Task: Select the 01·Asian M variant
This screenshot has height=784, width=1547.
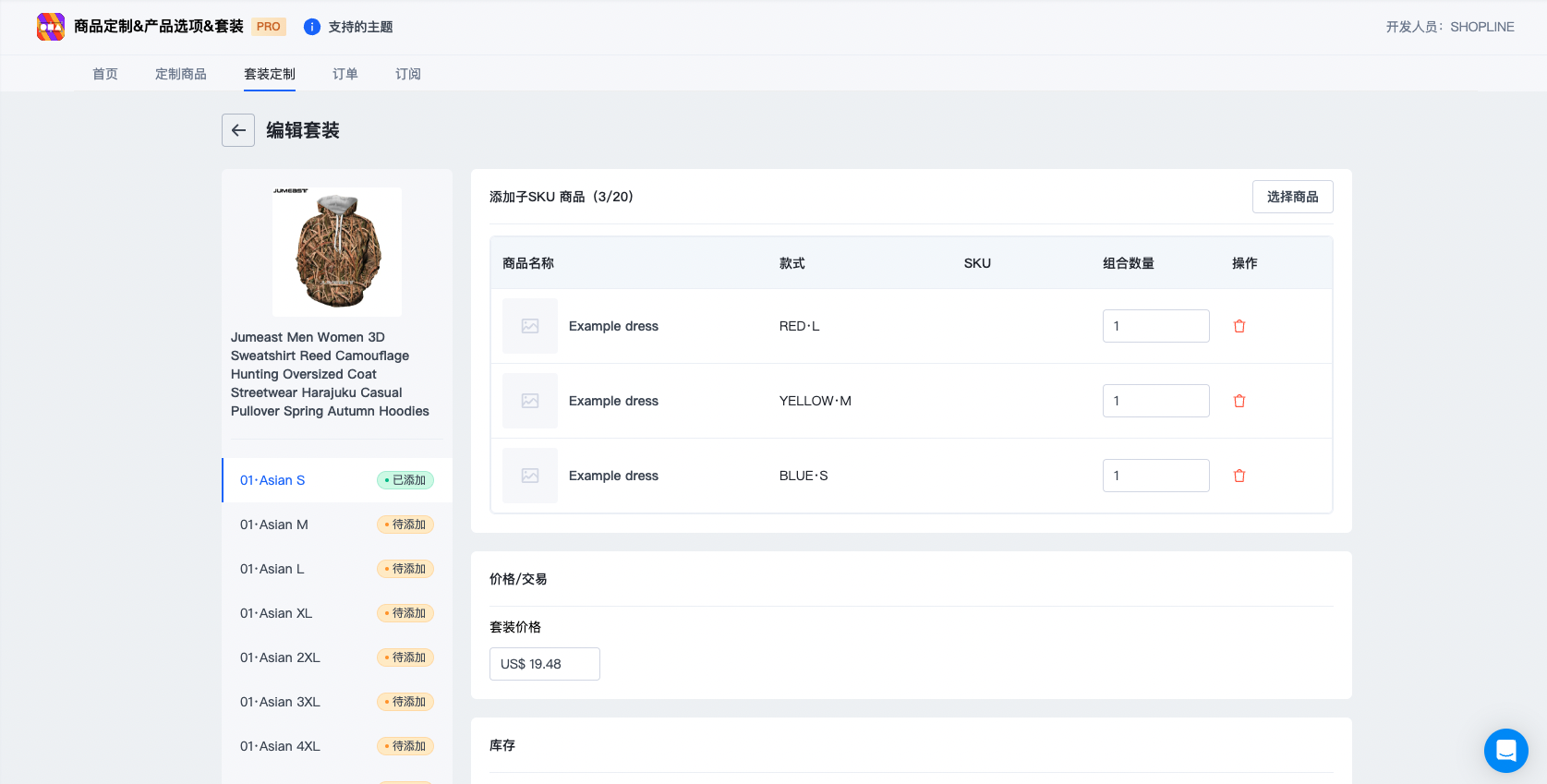Action: tap(274, 525)
